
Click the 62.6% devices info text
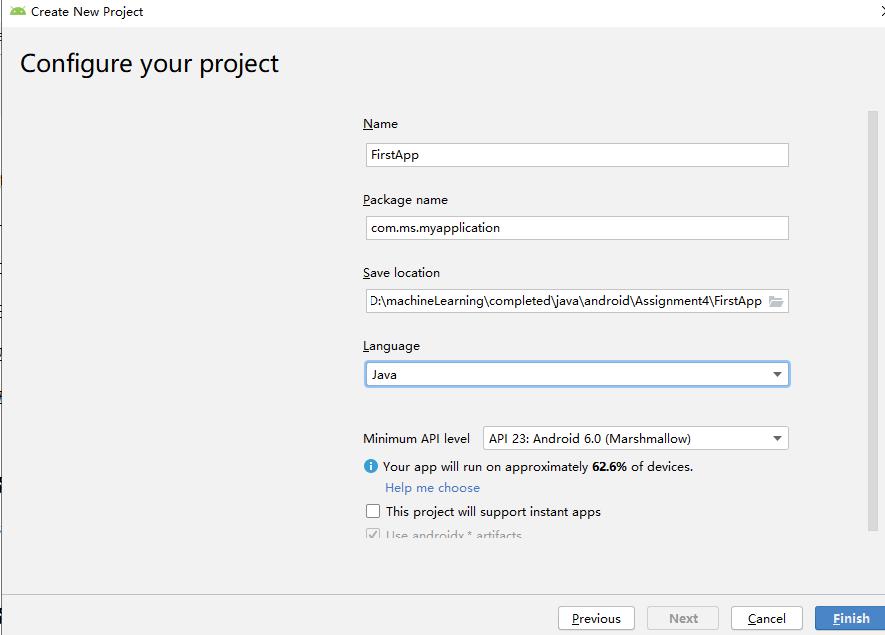point(538,466)
